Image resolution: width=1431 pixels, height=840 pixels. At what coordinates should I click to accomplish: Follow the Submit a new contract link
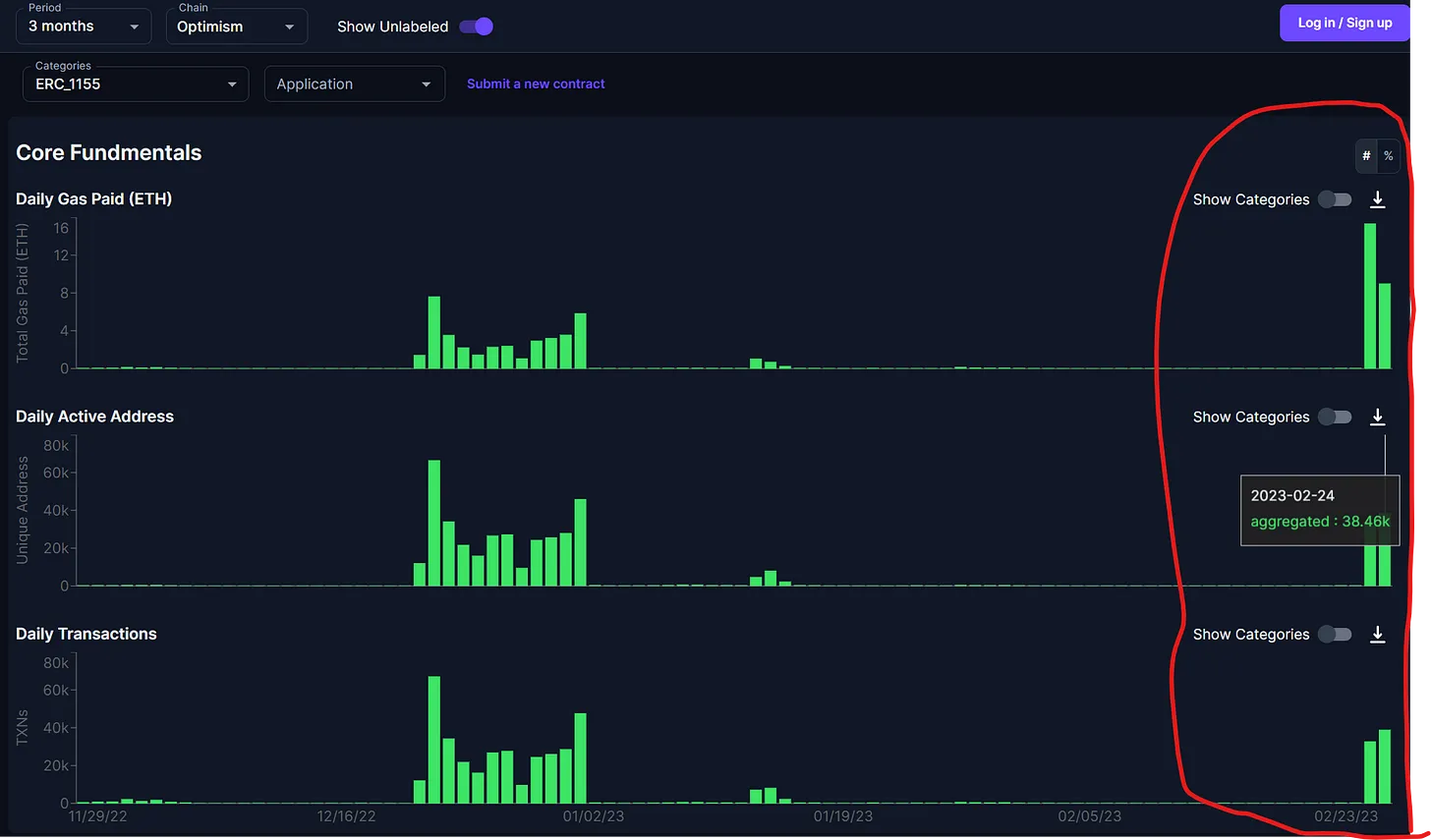pyautogui.click(x=536, y=84)
